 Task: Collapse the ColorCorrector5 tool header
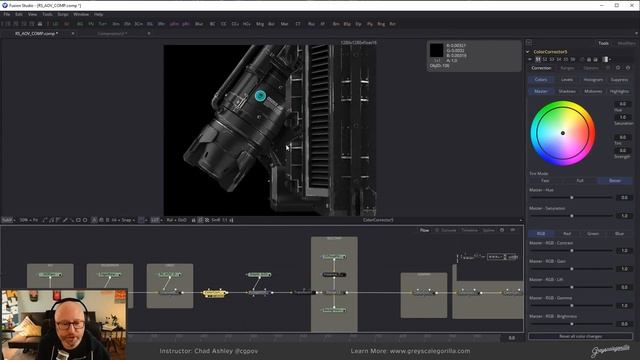[528, 52]
